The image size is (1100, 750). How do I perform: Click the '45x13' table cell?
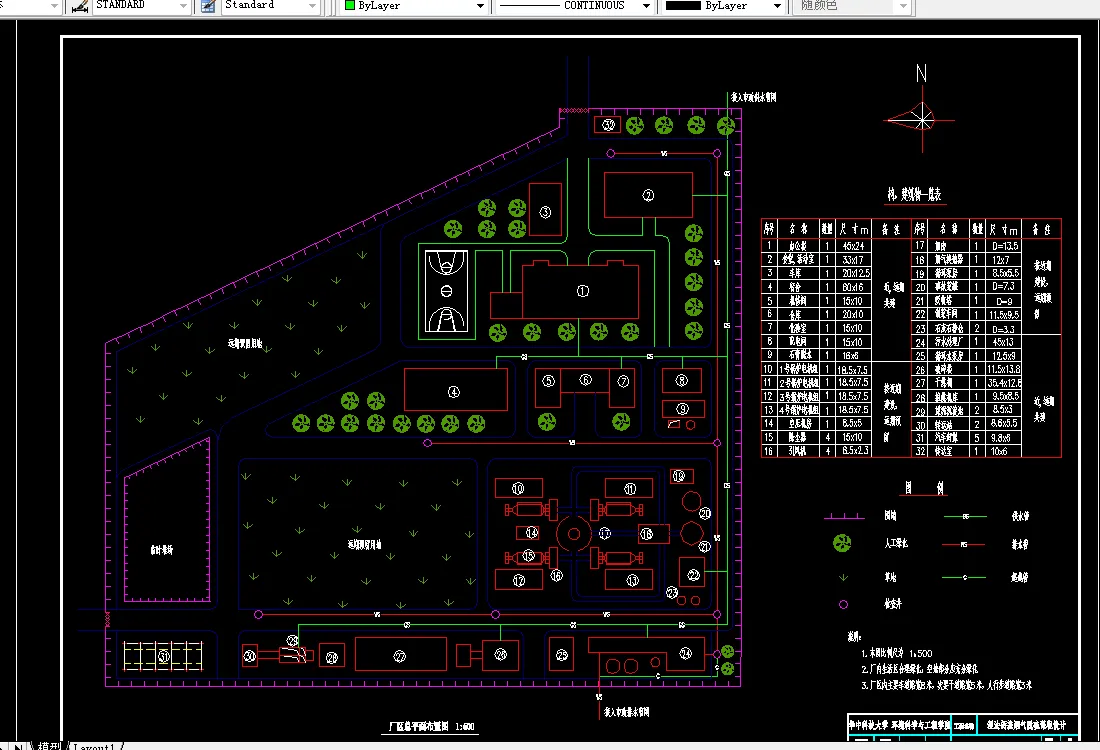[1002, 342]
